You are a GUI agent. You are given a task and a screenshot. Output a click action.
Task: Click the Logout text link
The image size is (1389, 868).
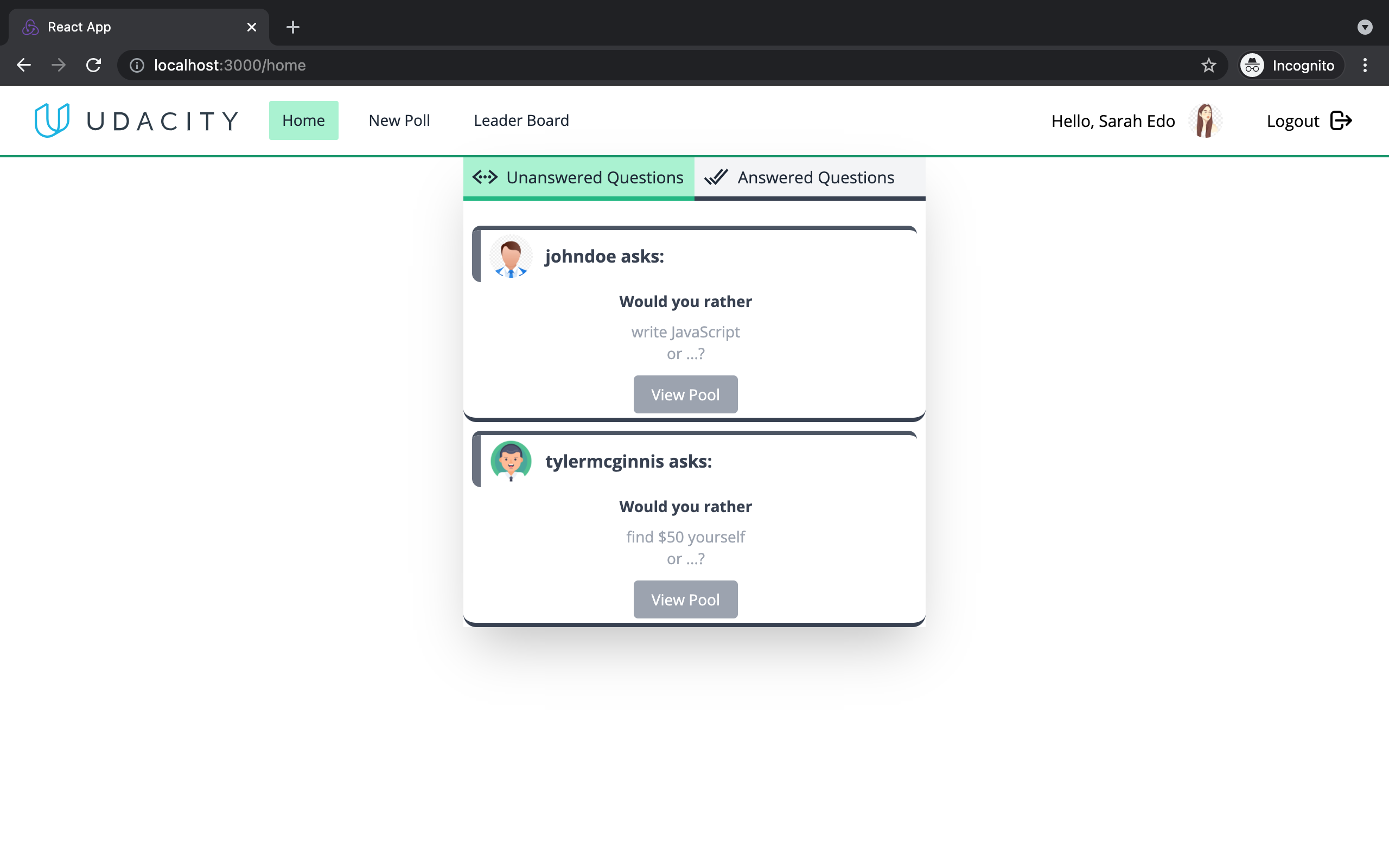[1292, 121]
